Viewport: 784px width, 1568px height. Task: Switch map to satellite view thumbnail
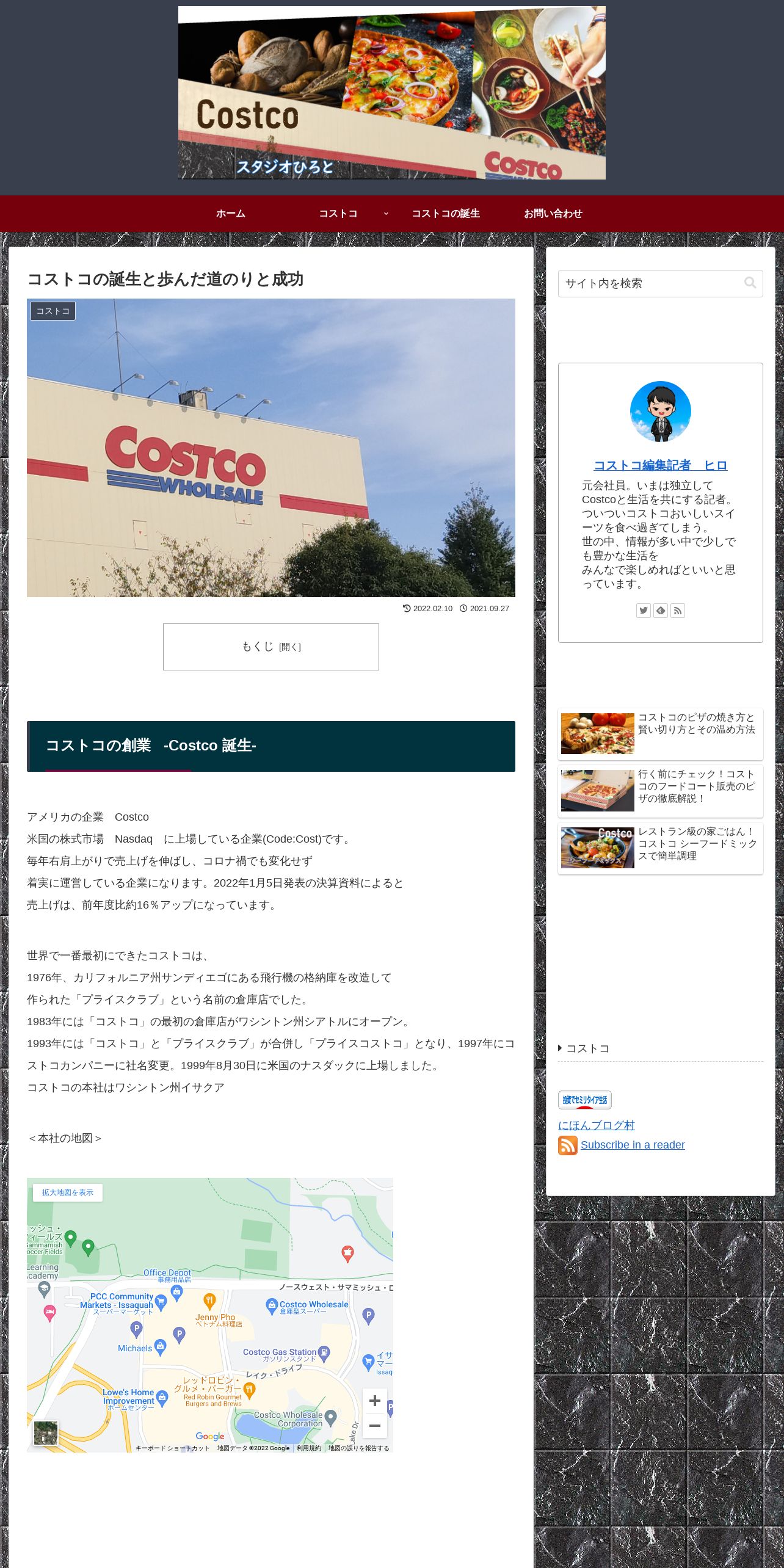[46, 1433]
